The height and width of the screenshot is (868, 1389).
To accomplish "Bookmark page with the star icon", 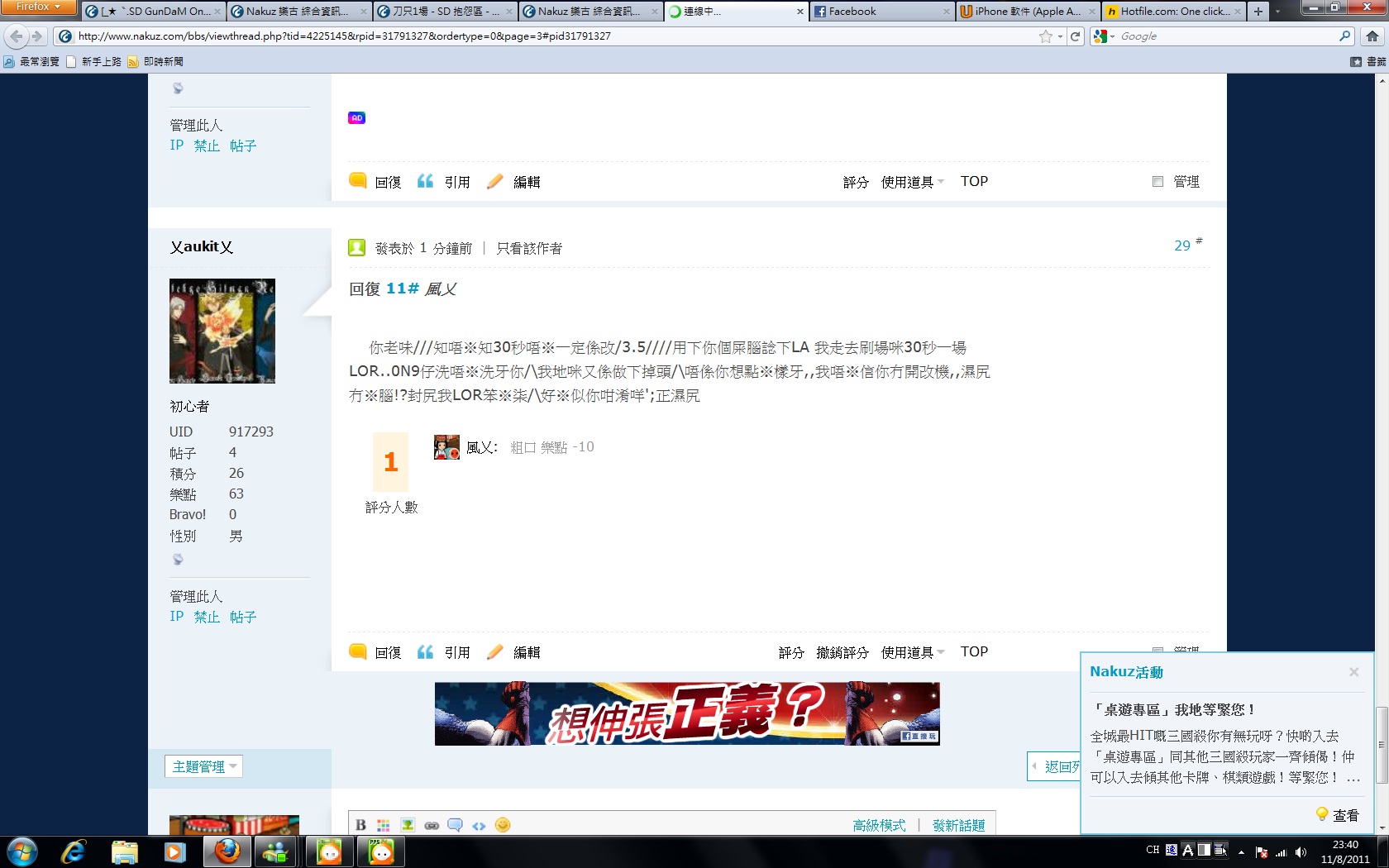I will (x=1045, y=36).
